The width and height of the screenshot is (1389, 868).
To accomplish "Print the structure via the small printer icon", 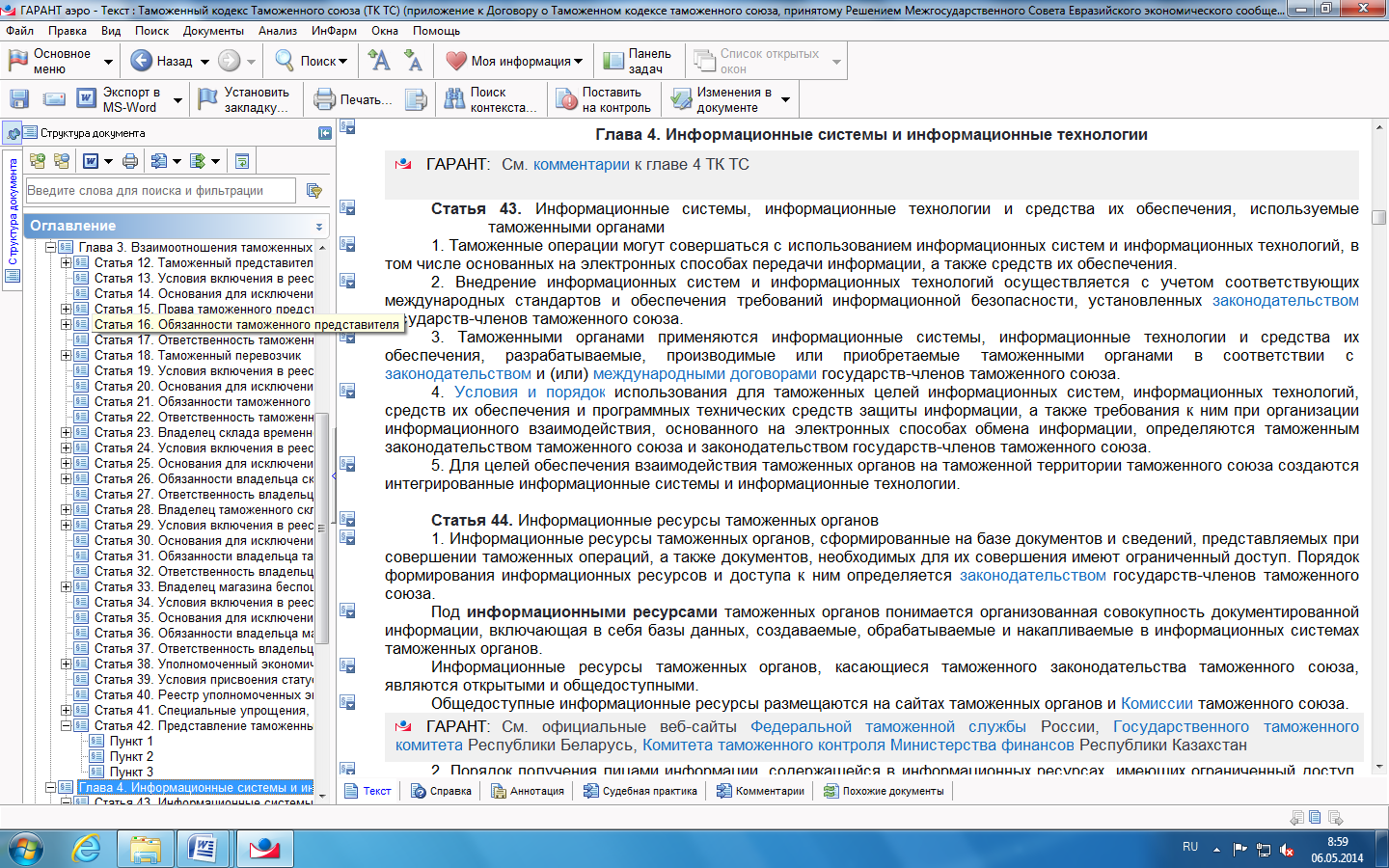I will point(130,161).
